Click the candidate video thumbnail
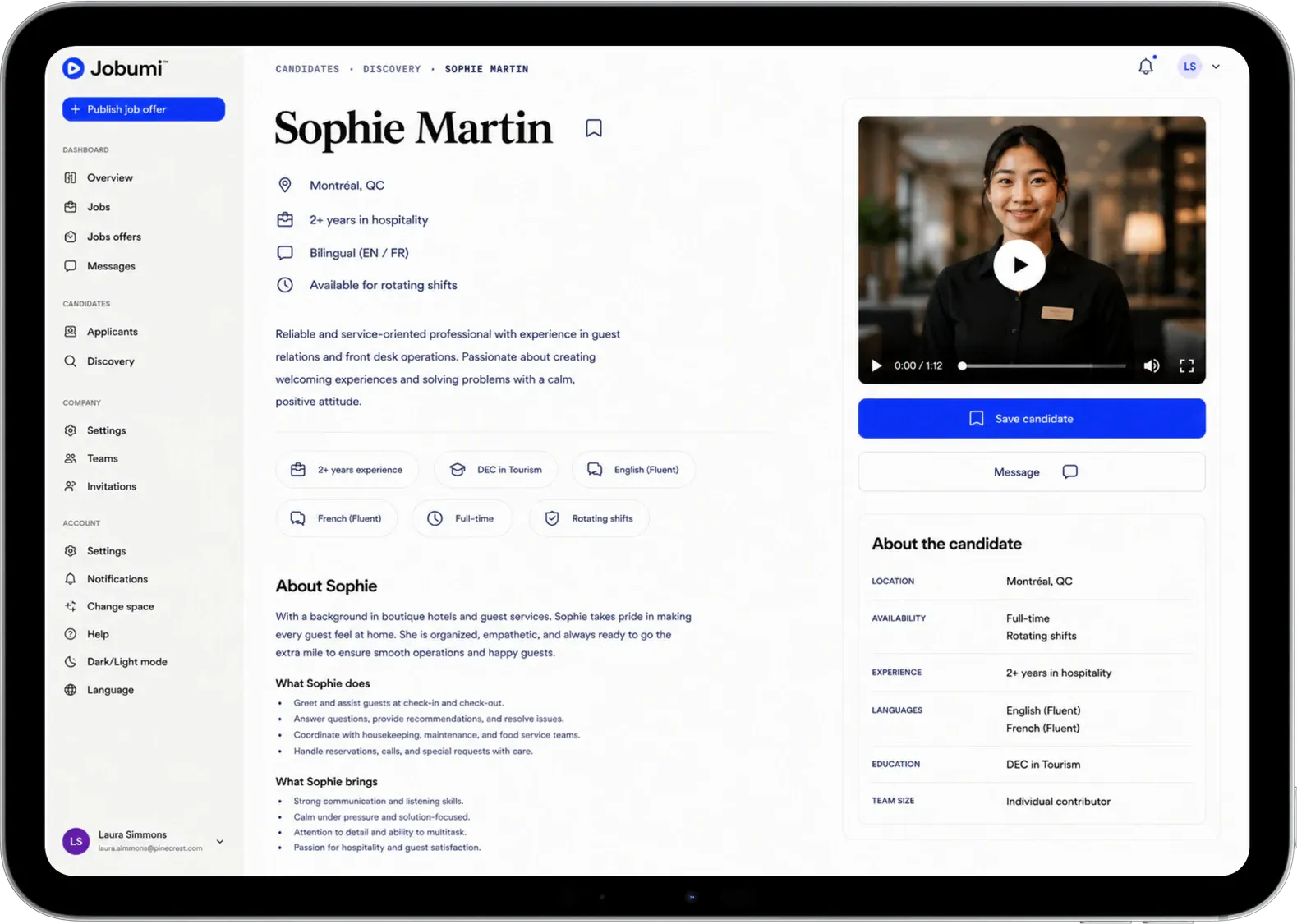Screen dimensions: 1297x924 (x=1032, y=250)
